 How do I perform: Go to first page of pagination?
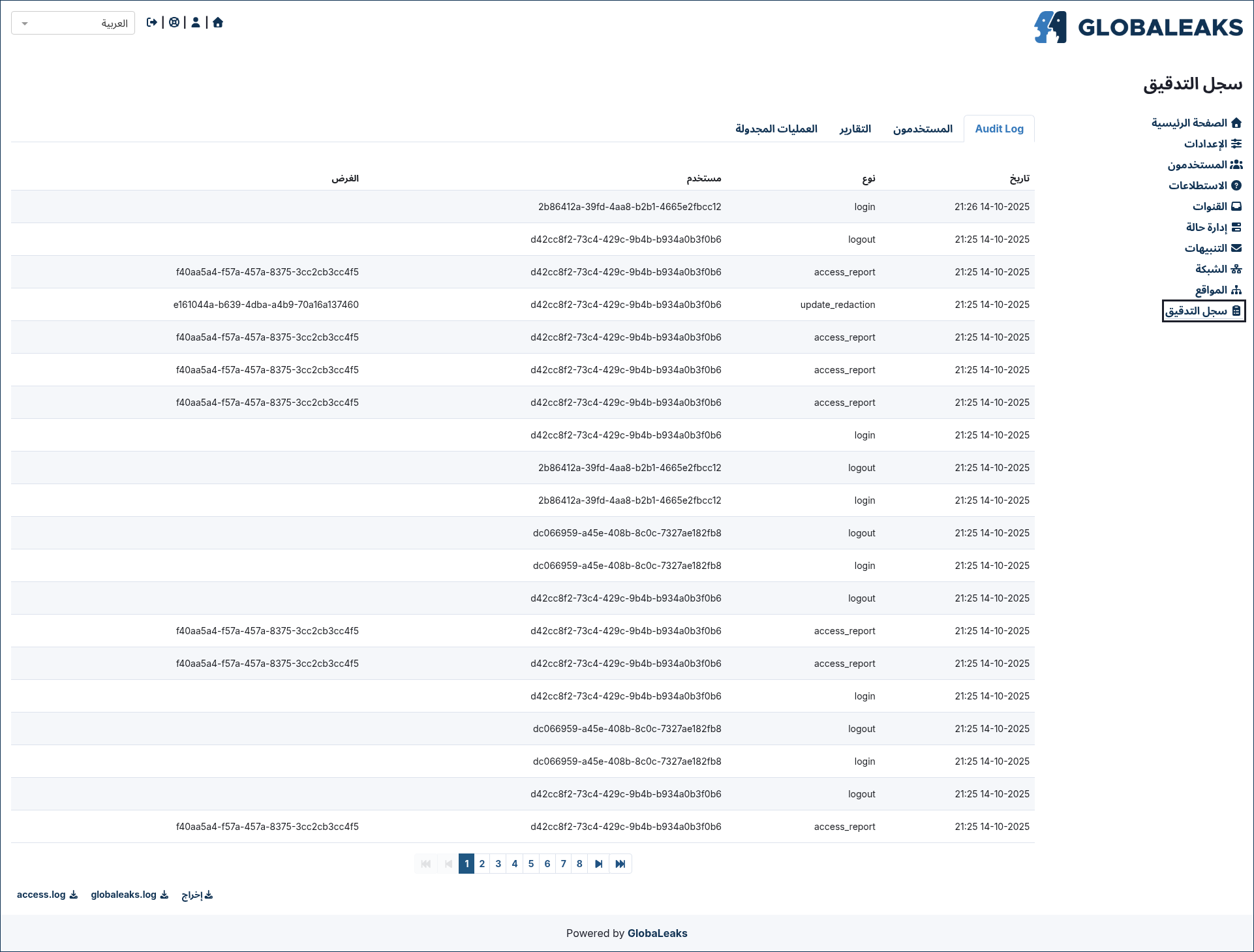[426, 863]
